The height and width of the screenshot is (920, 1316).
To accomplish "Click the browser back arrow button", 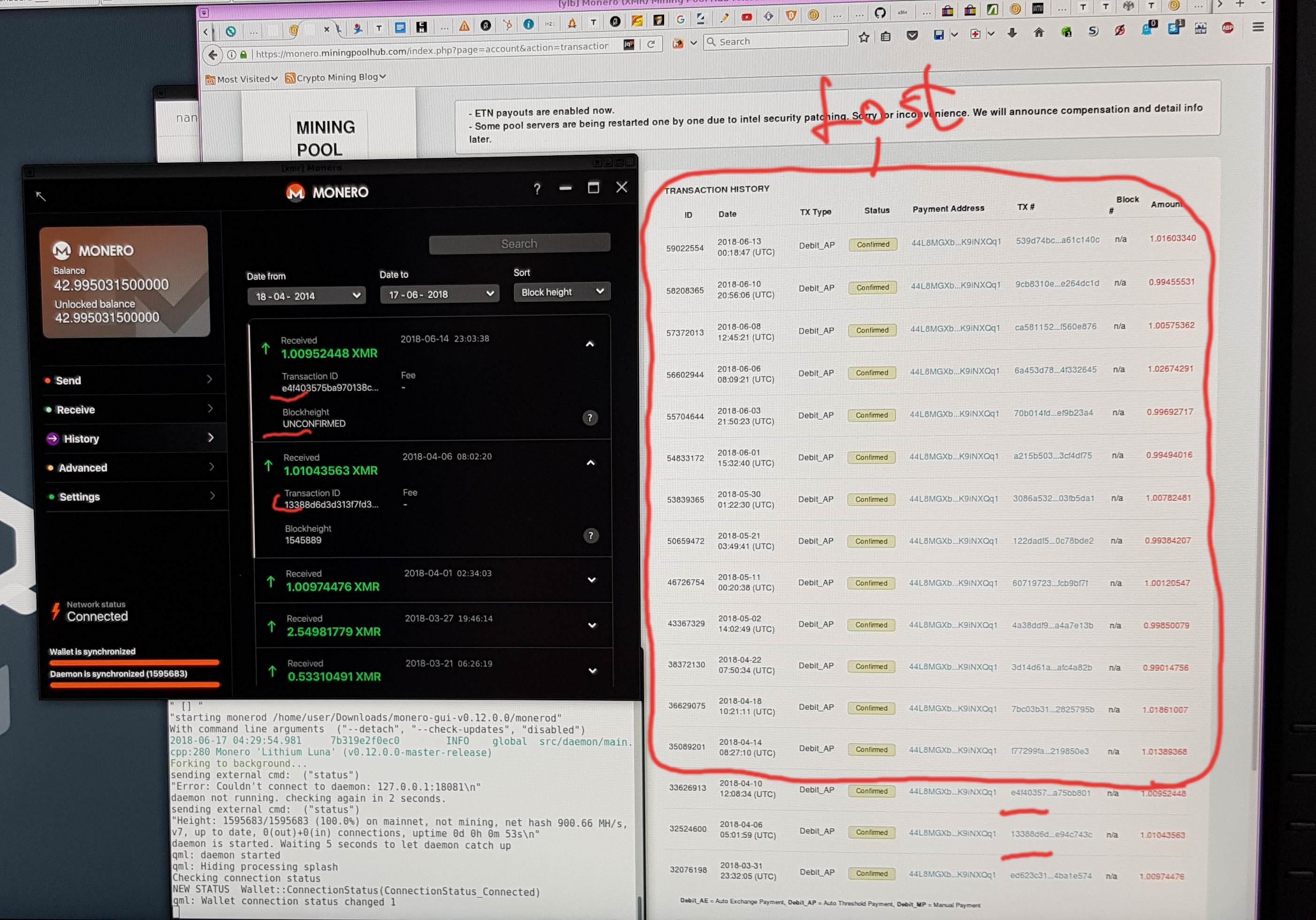I will pyautogui.click(x=213, y=54).
